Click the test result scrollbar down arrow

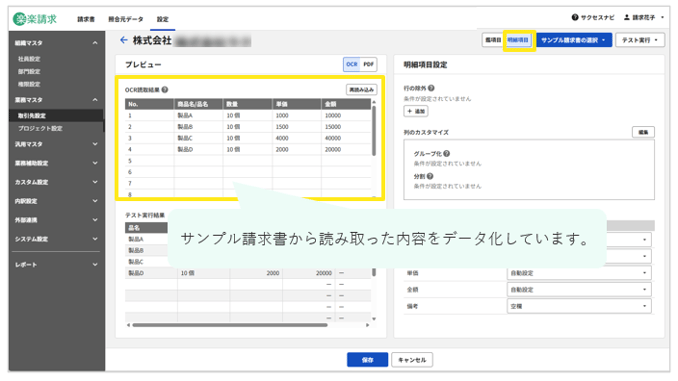click(374, 319)
